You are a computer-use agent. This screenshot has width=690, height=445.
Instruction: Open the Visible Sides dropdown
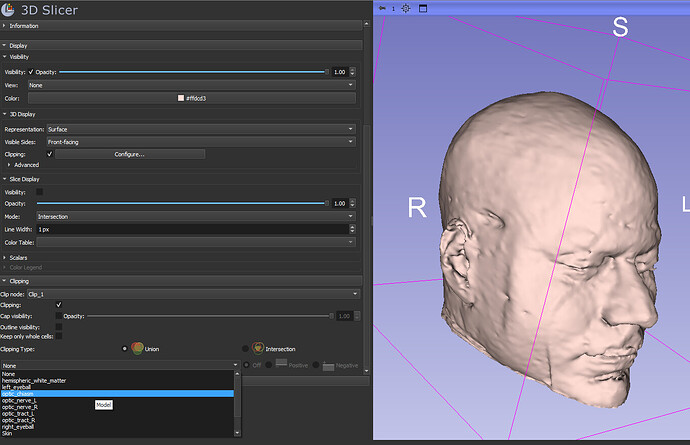tap(199, 142)
